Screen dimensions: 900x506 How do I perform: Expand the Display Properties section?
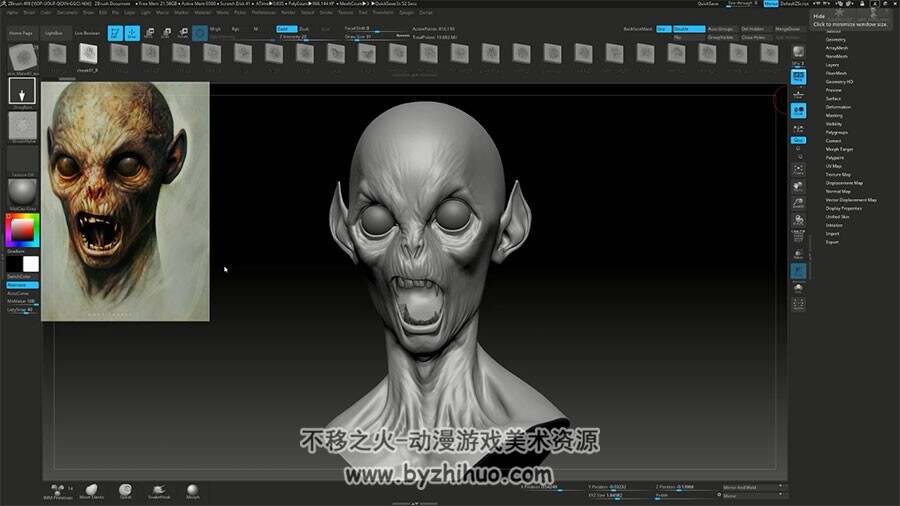(844, 208)
